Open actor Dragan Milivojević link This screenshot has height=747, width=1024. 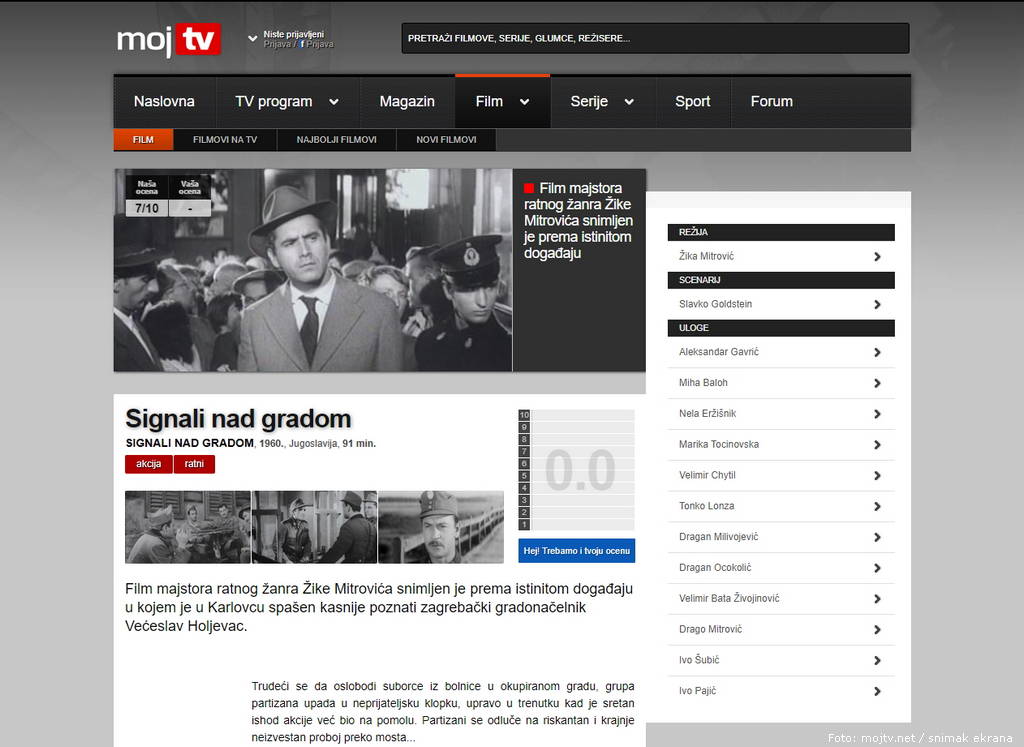pos(718,536)
